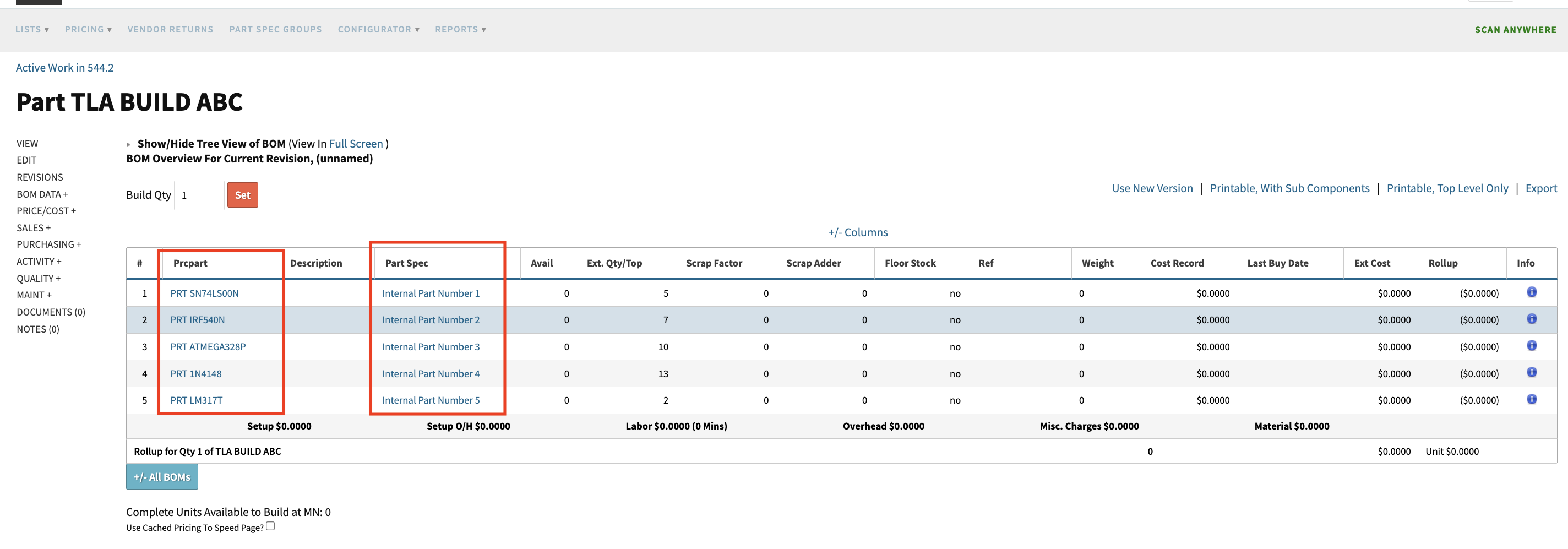The image size is (1568, 549).
Task: Click into the Build Qty input field
Action: 199,195
